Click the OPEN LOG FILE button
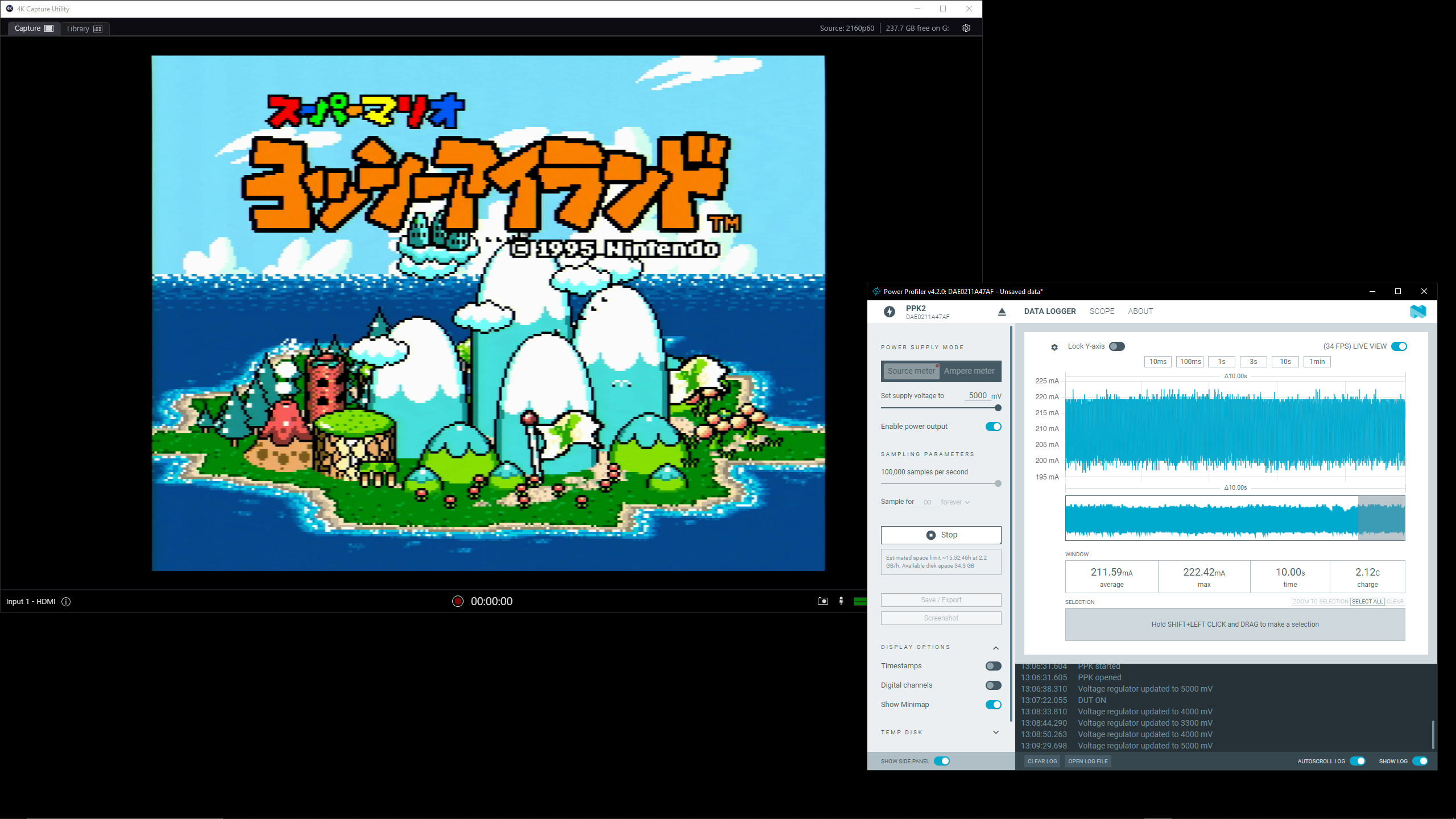Image resolution: width=1456 pixels, height=819 pixels. pyautogui.click(x=1088, y=762)
